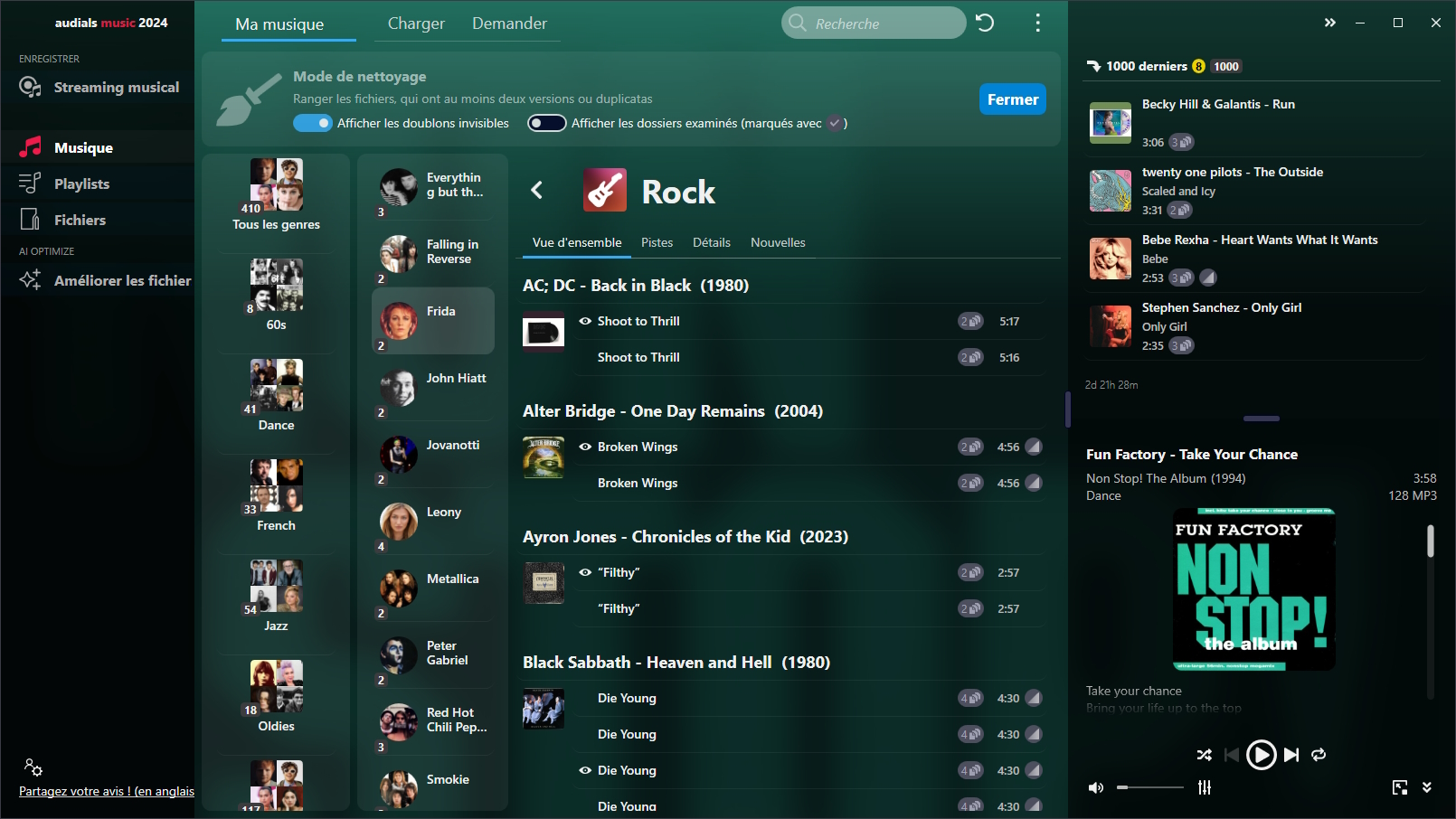Toggle Afficher les doublons invisibles switch

(x=313, y=123)
